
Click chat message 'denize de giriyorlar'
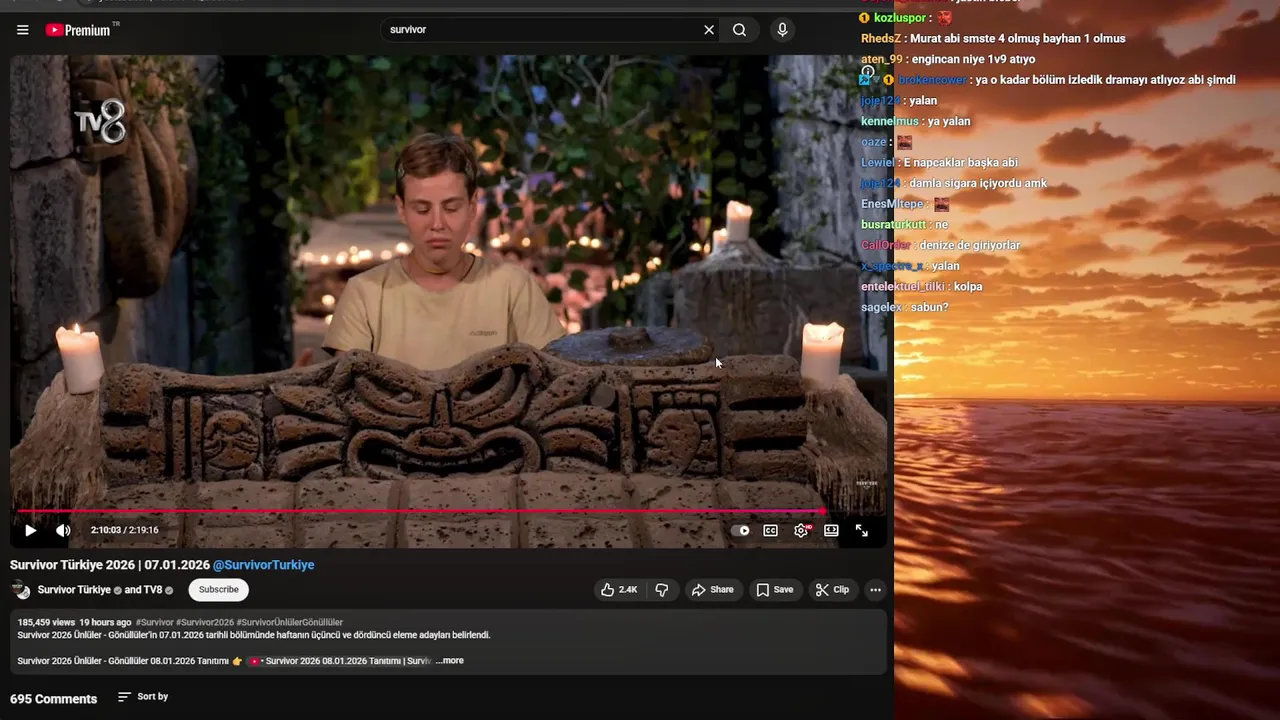point(970,246)
